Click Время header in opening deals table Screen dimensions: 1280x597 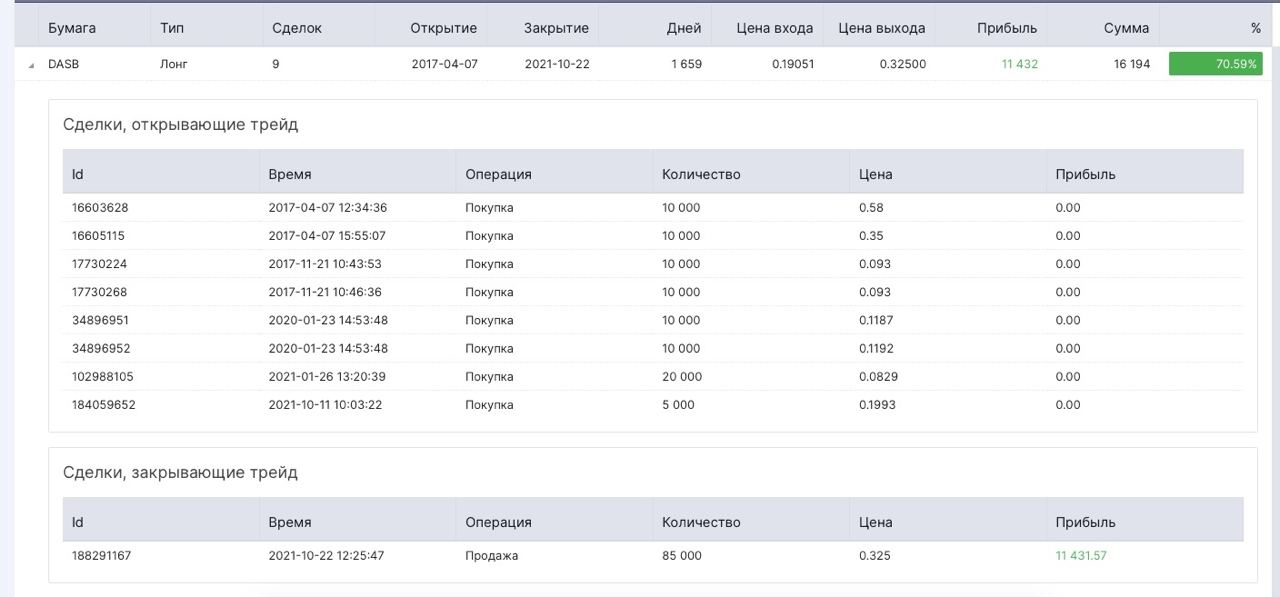[x=290, y=174]
